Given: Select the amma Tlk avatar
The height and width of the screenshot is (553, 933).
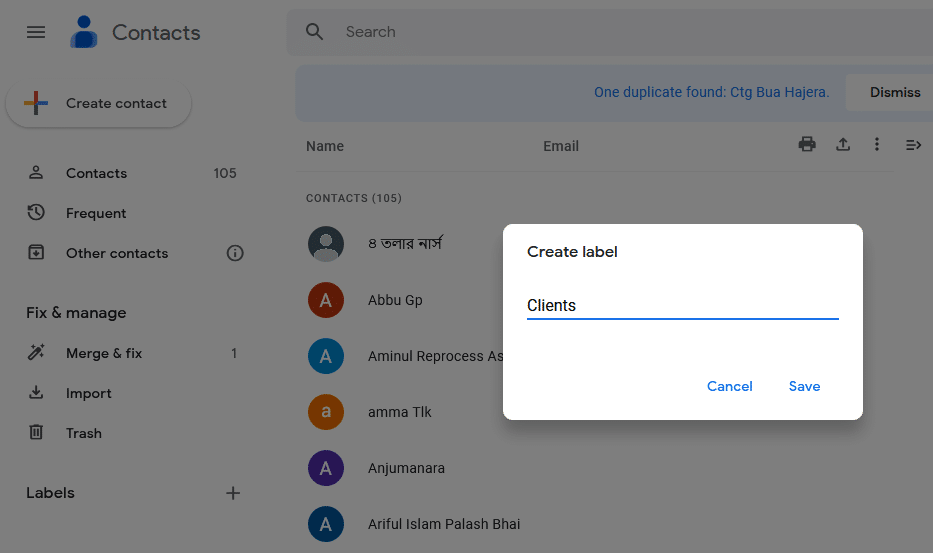Looking at the screenshot, I should coord(325,412).
